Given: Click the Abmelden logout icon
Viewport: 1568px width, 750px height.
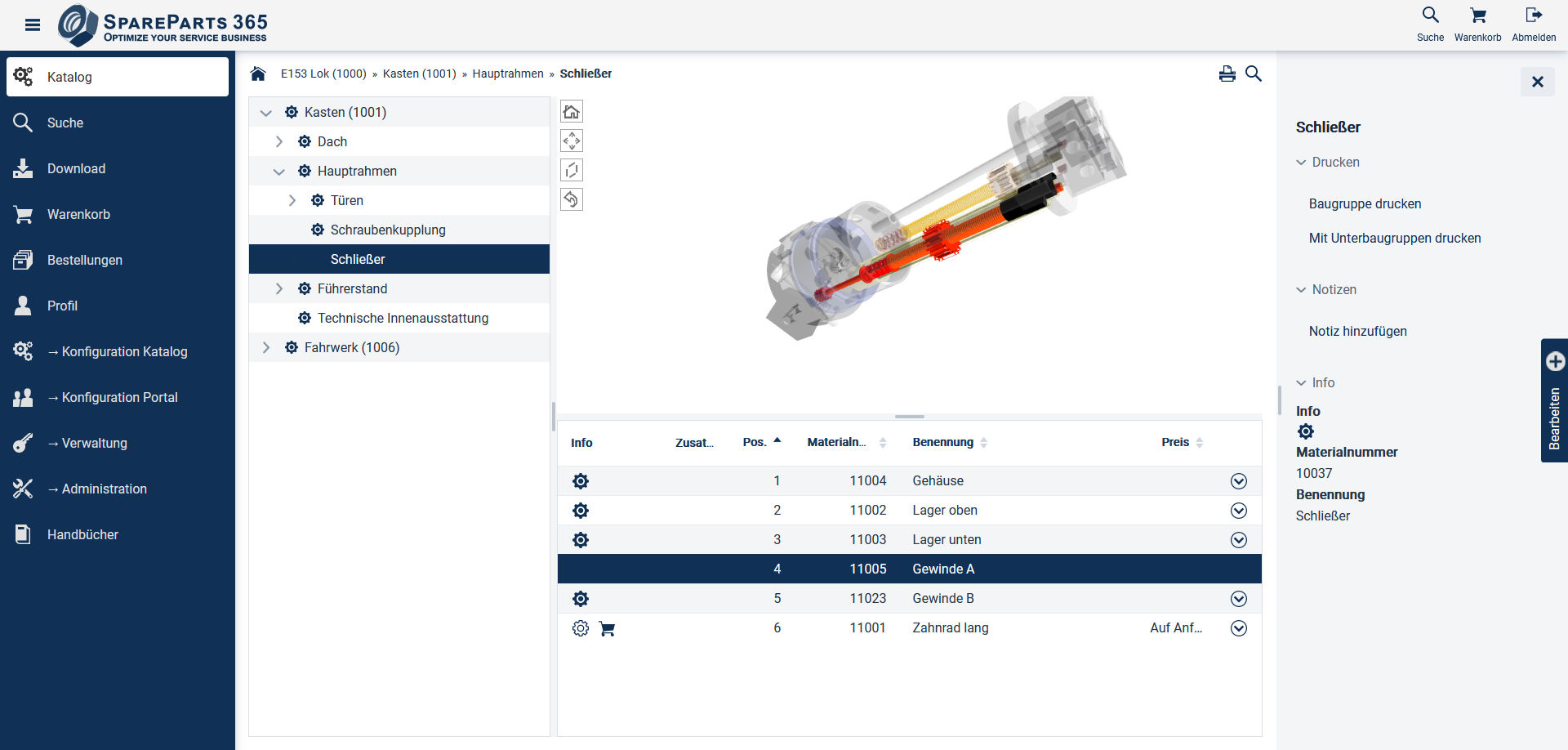Looking at the screenshot, I should coord(1533,16).
